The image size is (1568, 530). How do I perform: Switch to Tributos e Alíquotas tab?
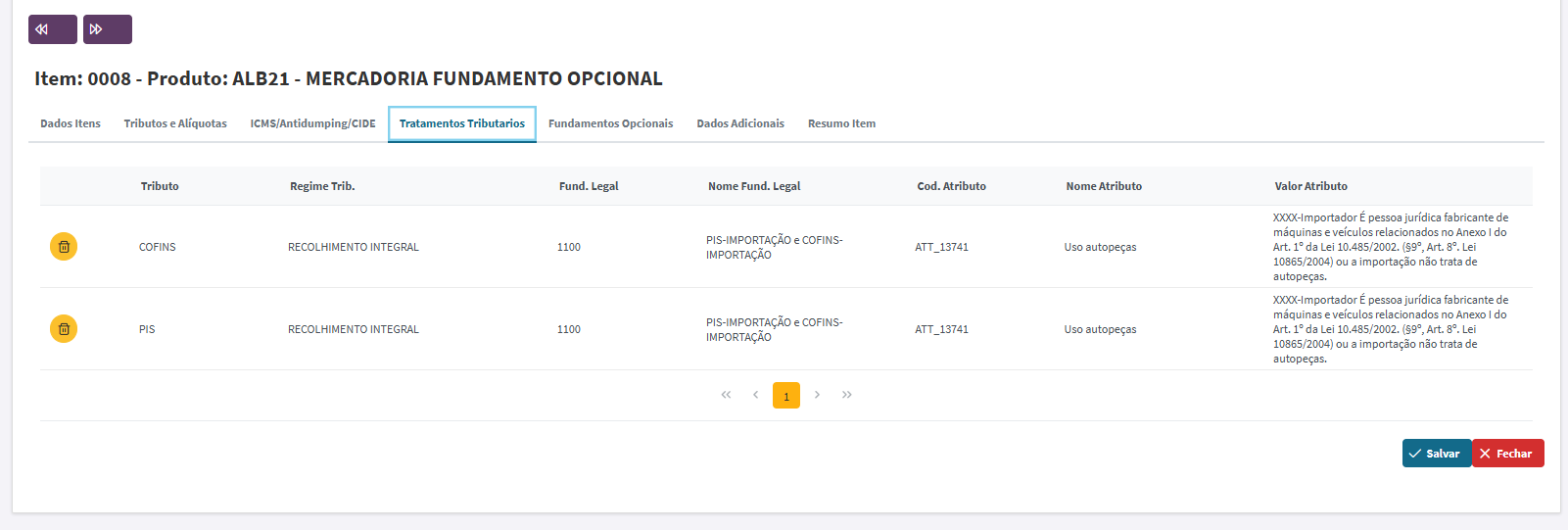(x=175, y=123)
